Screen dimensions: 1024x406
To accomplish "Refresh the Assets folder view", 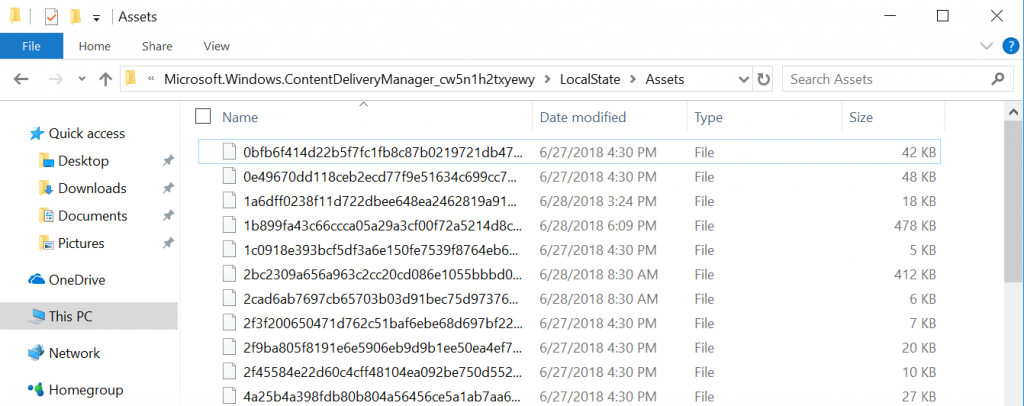I will click(763, 80).
